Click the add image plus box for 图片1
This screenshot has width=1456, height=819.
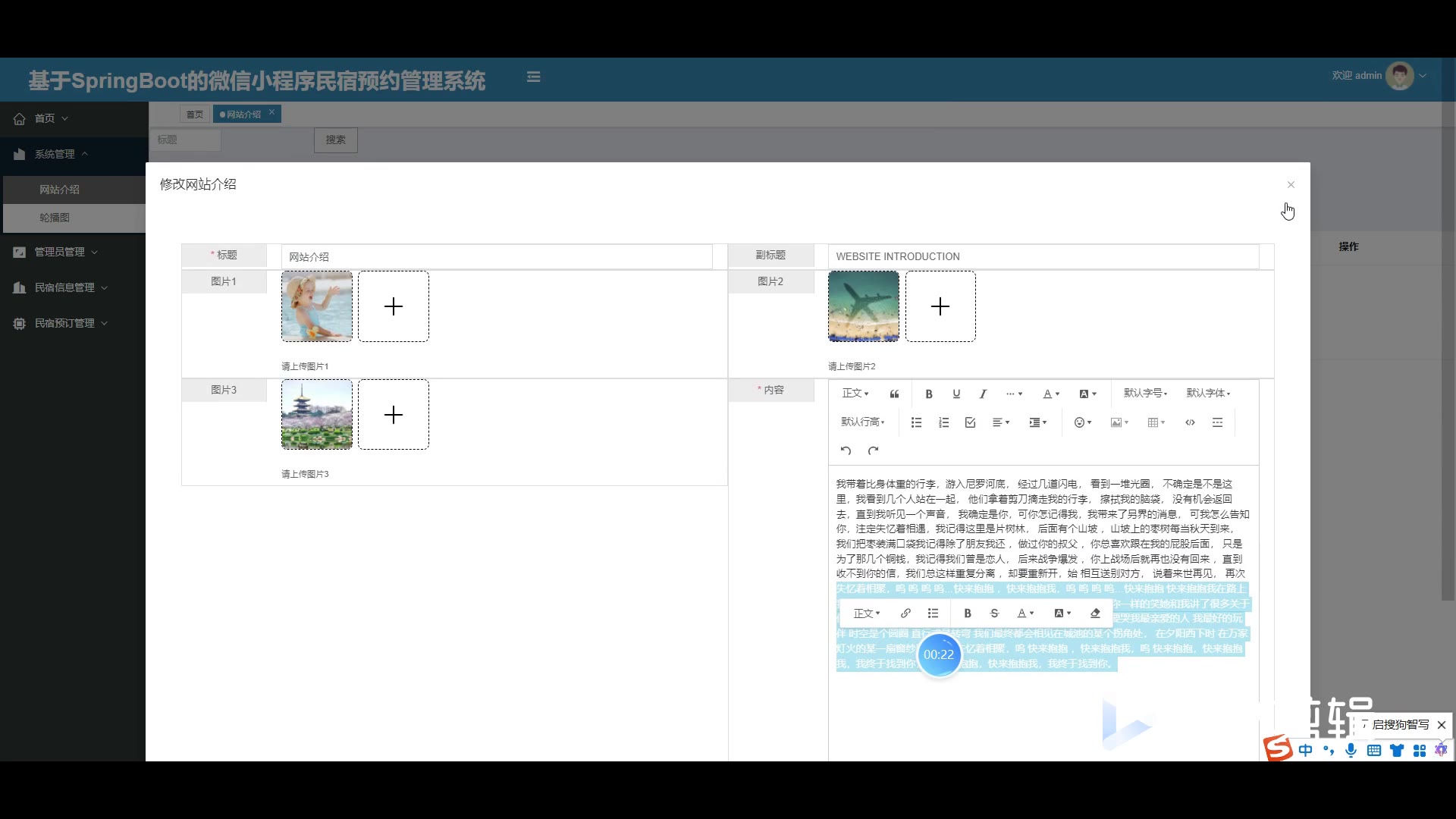[393, 306]
